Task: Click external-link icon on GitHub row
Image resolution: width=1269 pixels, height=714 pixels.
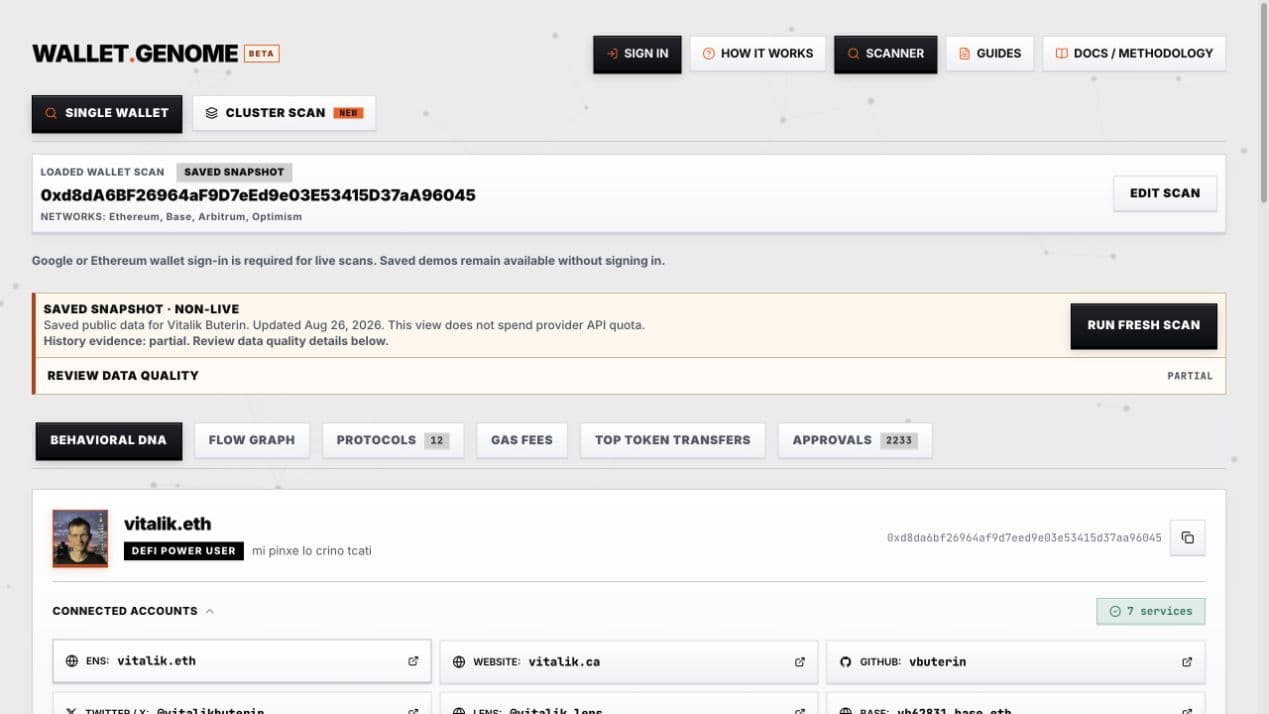Action: (1187, 661)
